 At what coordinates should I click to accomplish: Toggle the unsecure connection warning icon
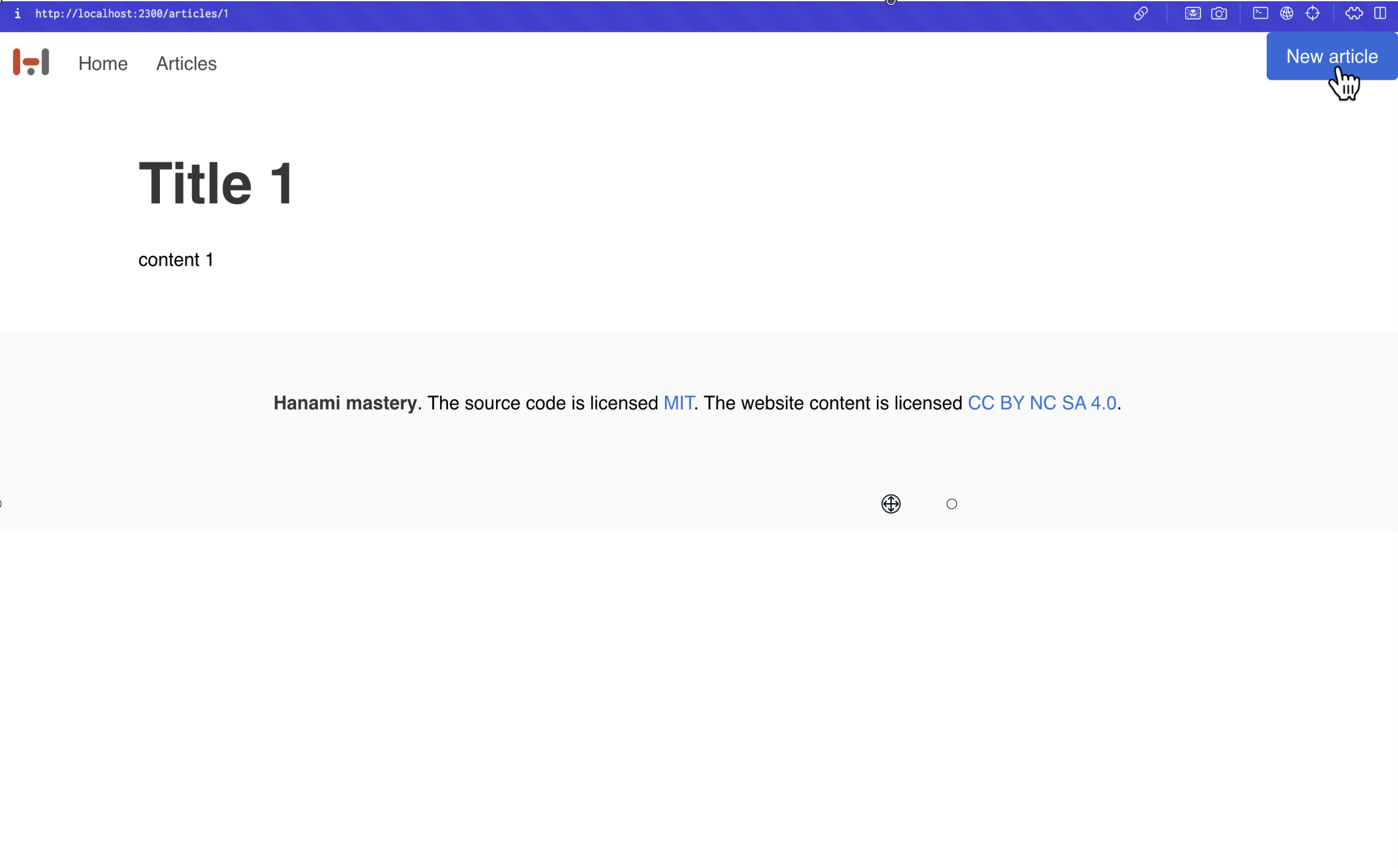click(x=17, y=13)
